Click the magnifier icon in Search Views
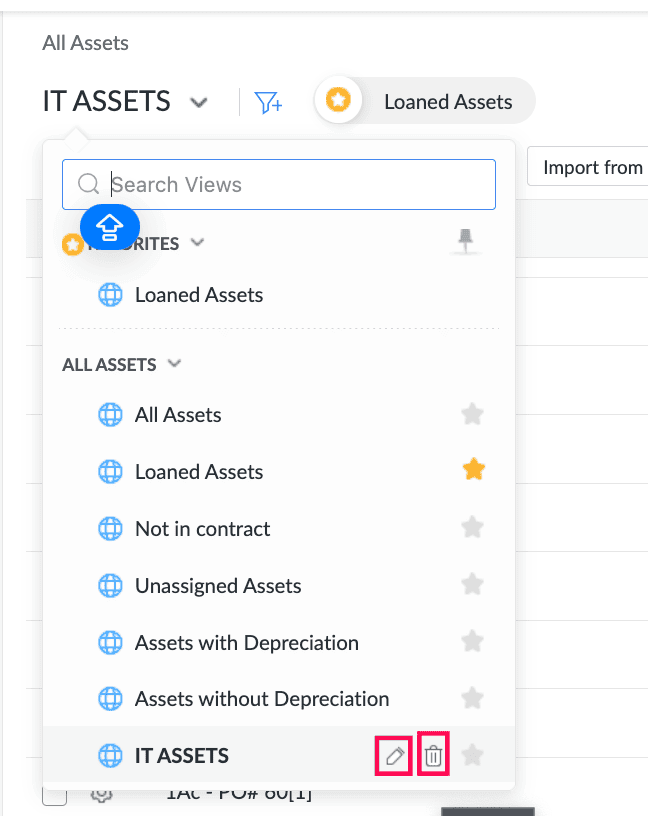The height and width of the screenshot is (816, 648). (x=88, y=184)
